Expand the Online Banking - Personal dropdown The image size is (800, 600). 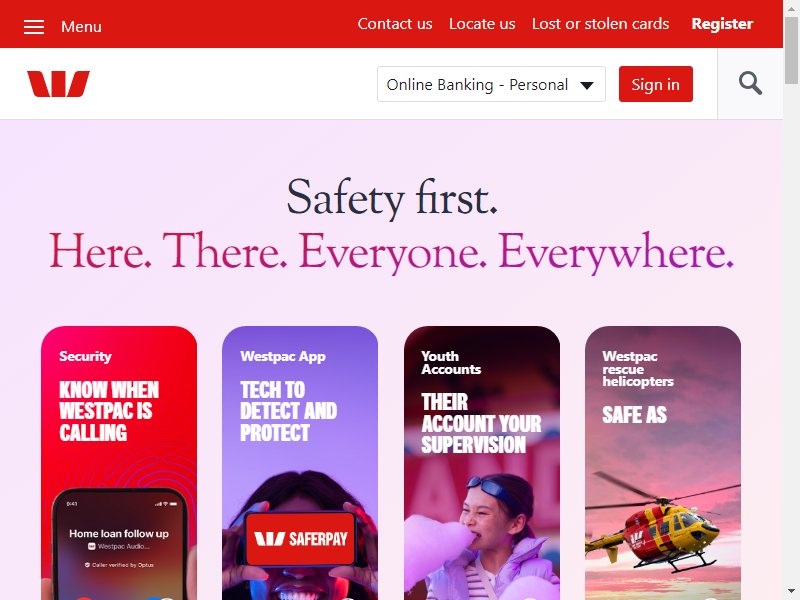[491, 84]
